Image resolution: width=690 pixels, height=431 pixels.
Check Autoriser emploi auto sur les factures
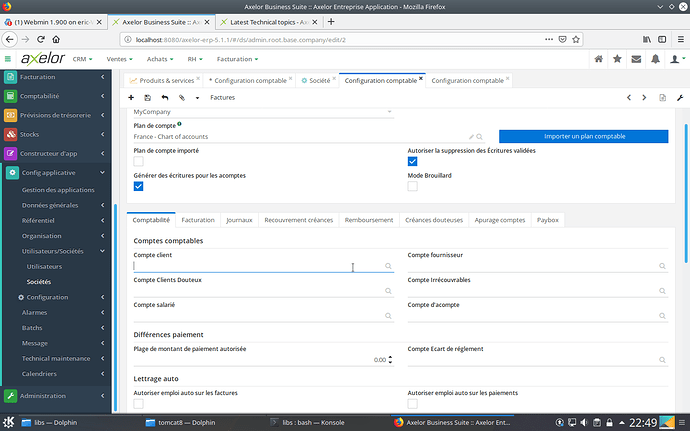[x=139, y=404]
